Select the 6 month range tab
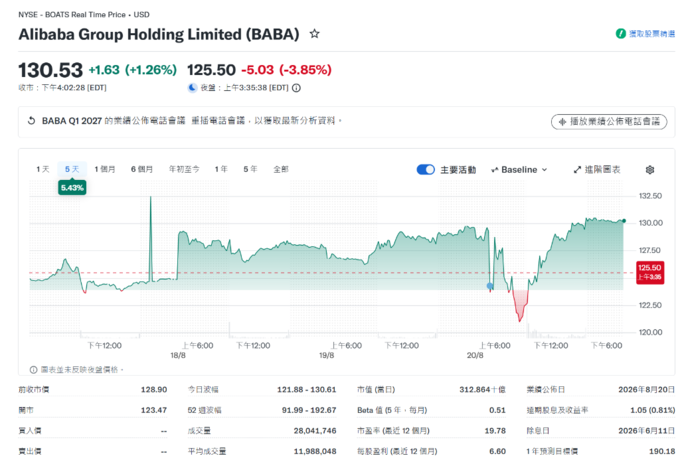680x464 pixels. tap(142, 169)
